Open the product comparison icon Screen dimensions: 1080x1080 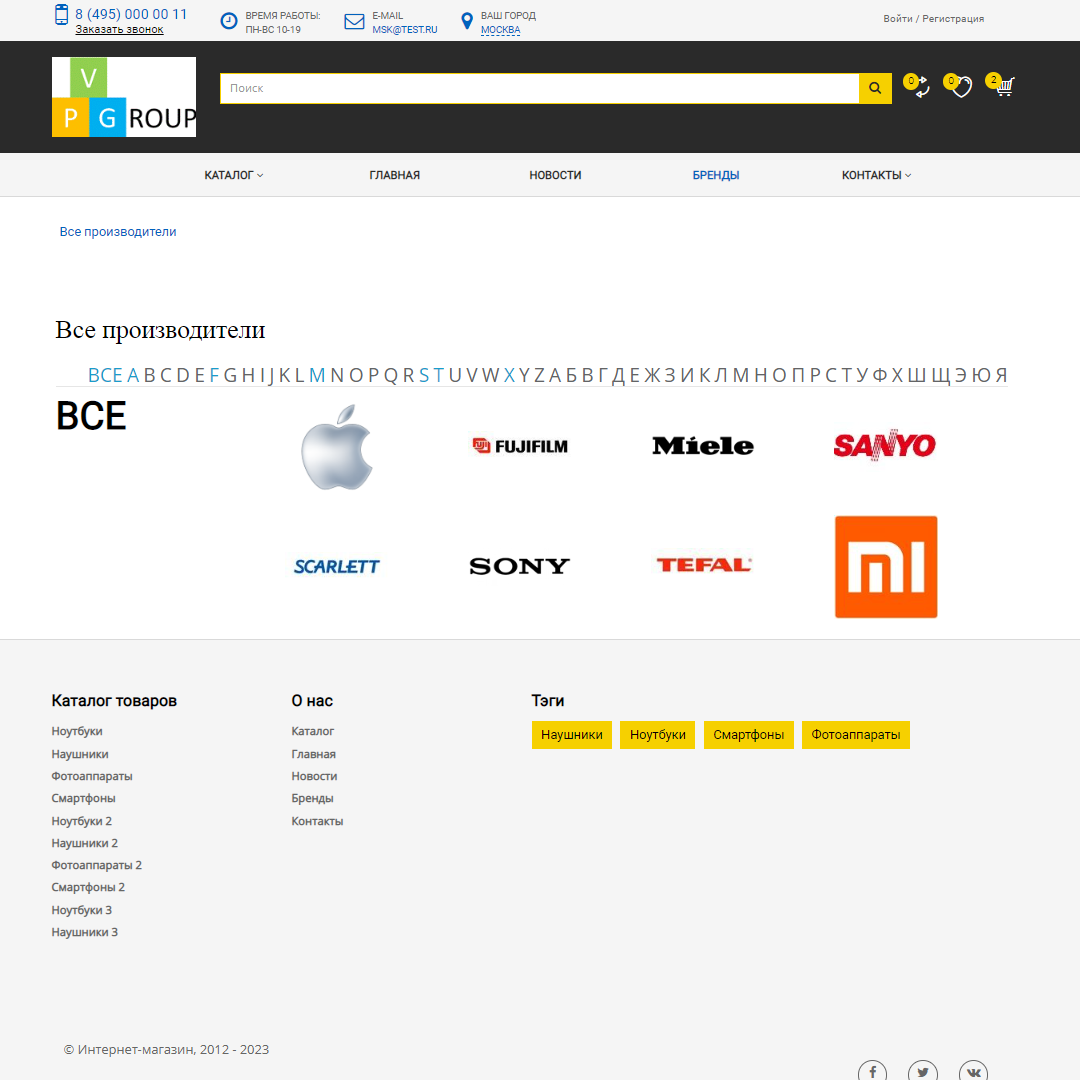(920, 88)
